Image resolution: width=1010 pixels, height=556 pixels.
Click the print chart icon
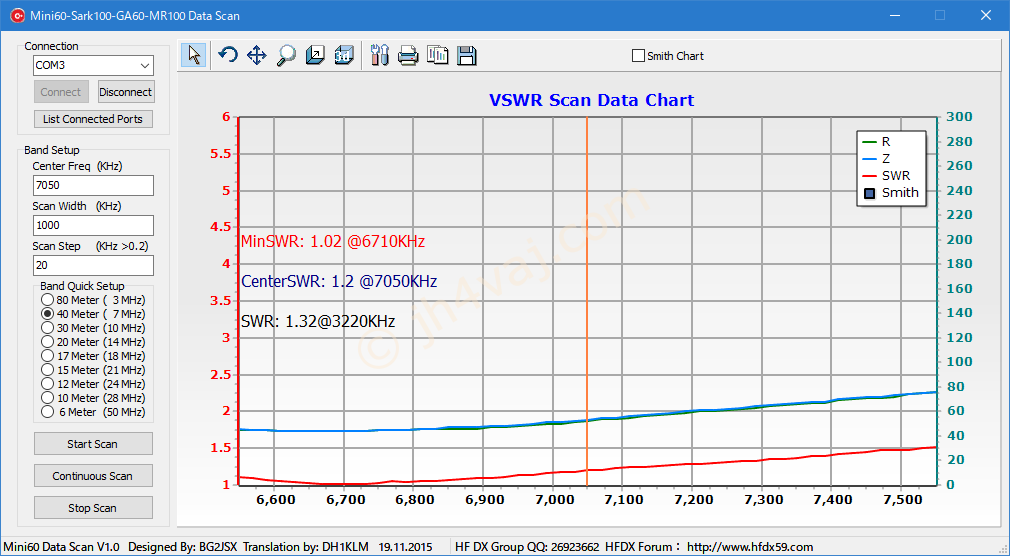408,55
